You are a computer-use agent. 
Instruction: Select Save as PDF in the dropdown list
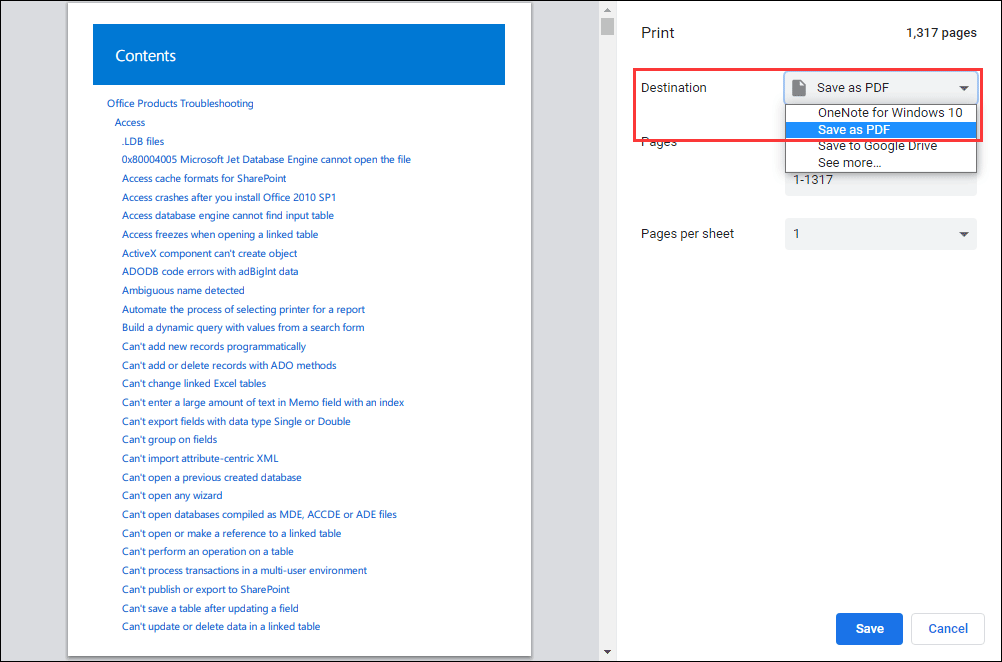881,130
